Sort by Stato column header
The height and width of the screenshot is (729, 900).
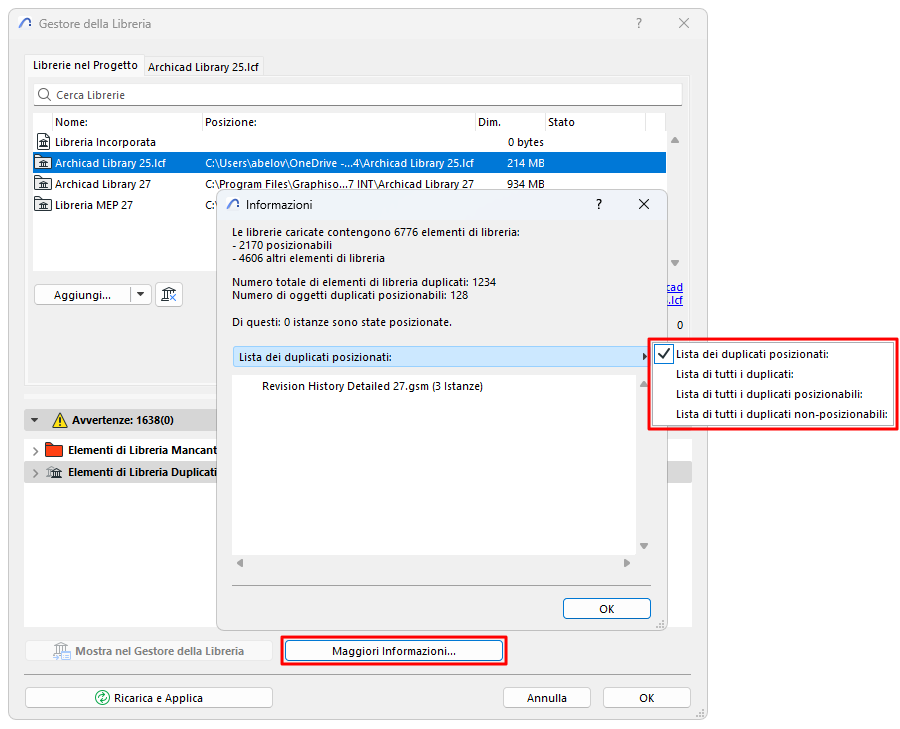(x=595, y=122)
